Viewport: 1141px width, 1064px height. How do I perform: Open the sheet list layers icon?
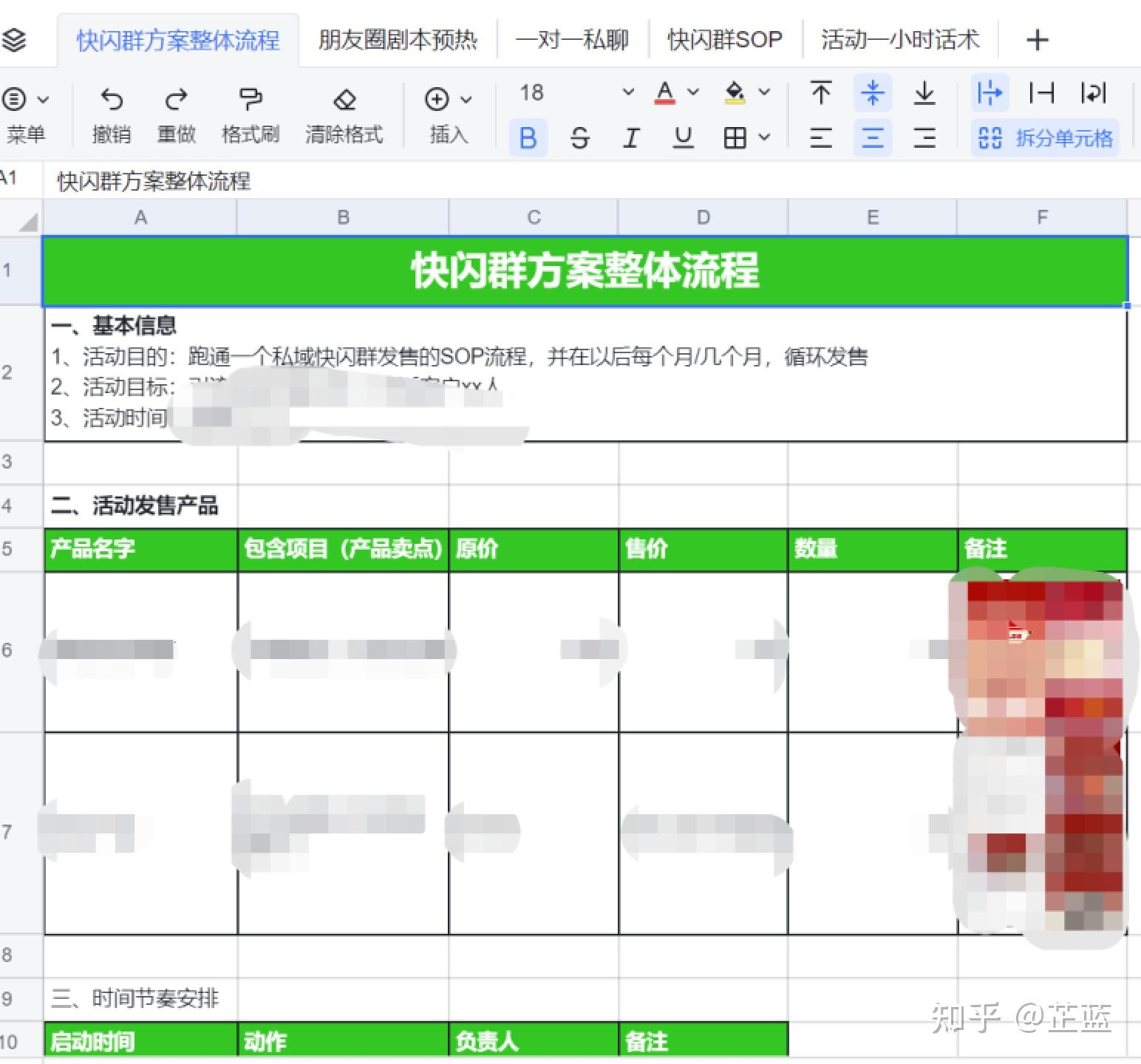14,39
